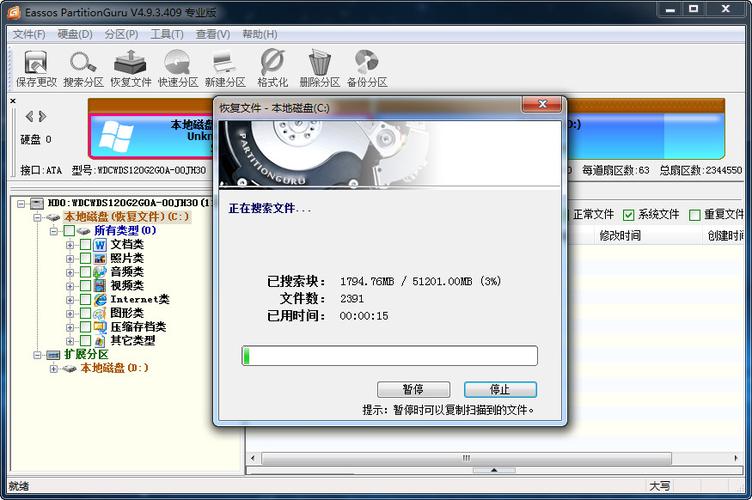The width and height of the screenshot is (752, 500).
Task: Click the 停止 (Stop) button
Action: [500, 389]
